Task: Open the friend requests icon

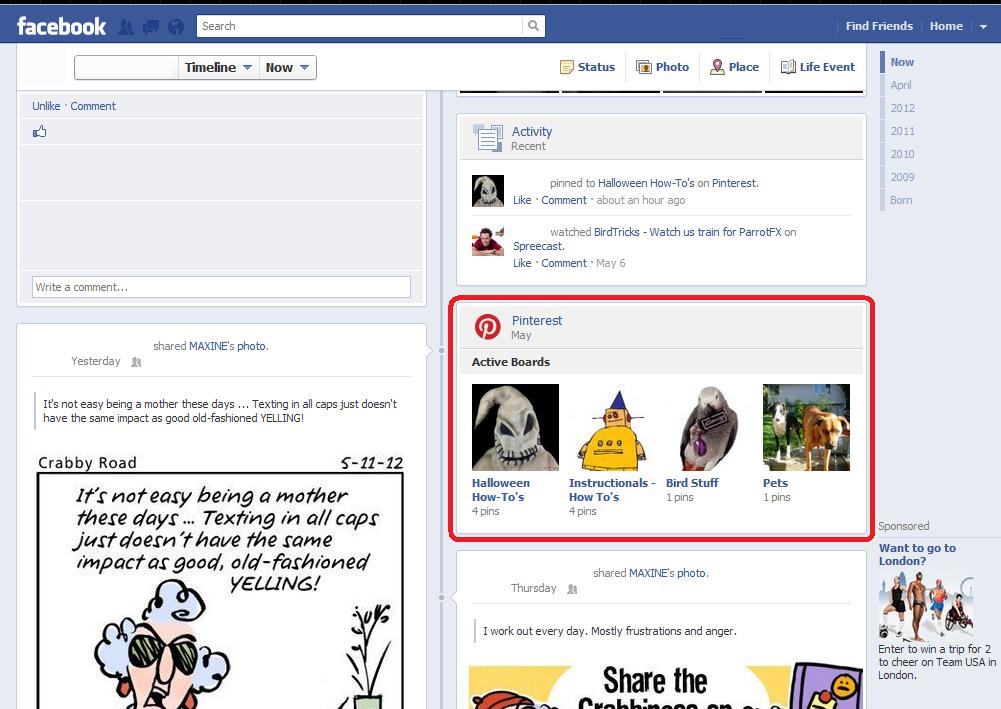Action: pyautogui.click(x=124, y=26)
